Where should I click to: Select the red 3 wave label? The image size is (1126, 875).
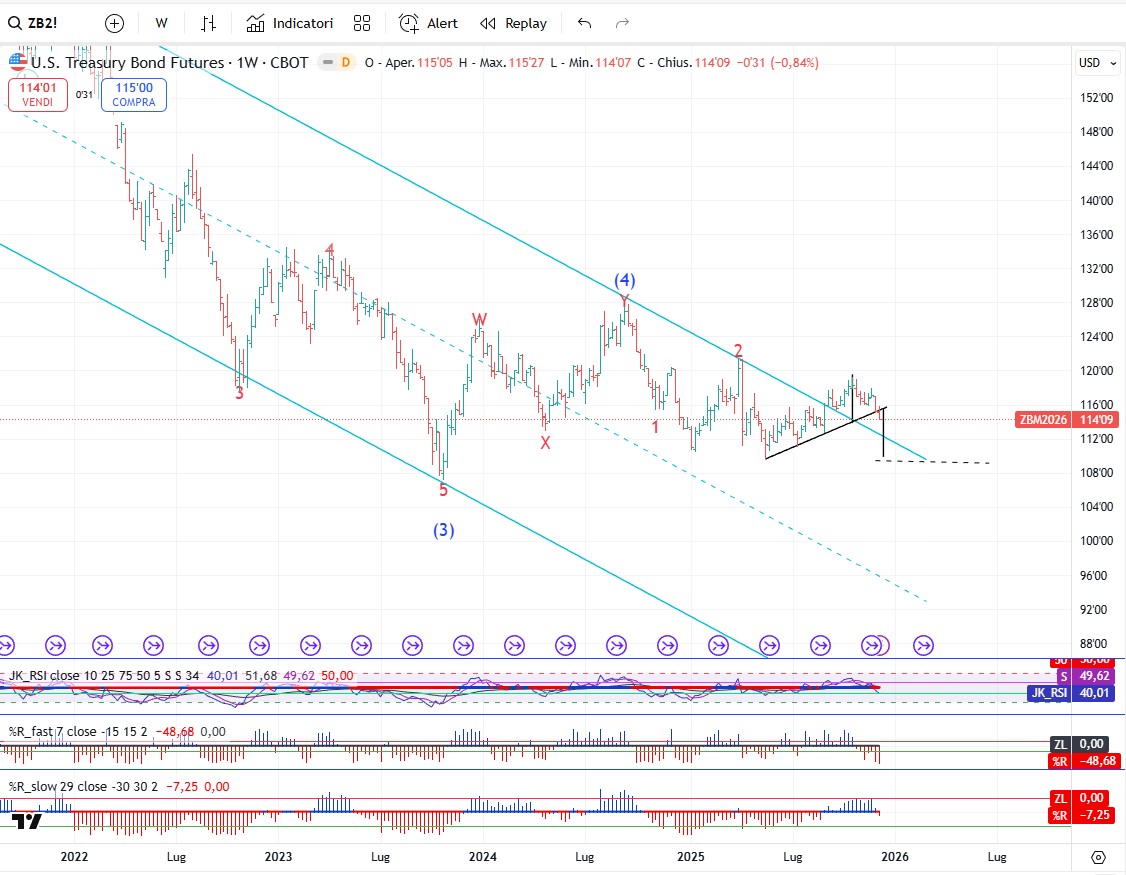240,394
